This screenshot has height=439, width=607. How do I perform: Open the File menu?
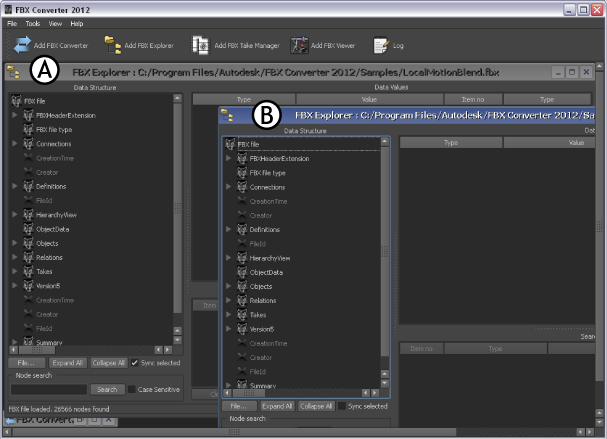12,24
